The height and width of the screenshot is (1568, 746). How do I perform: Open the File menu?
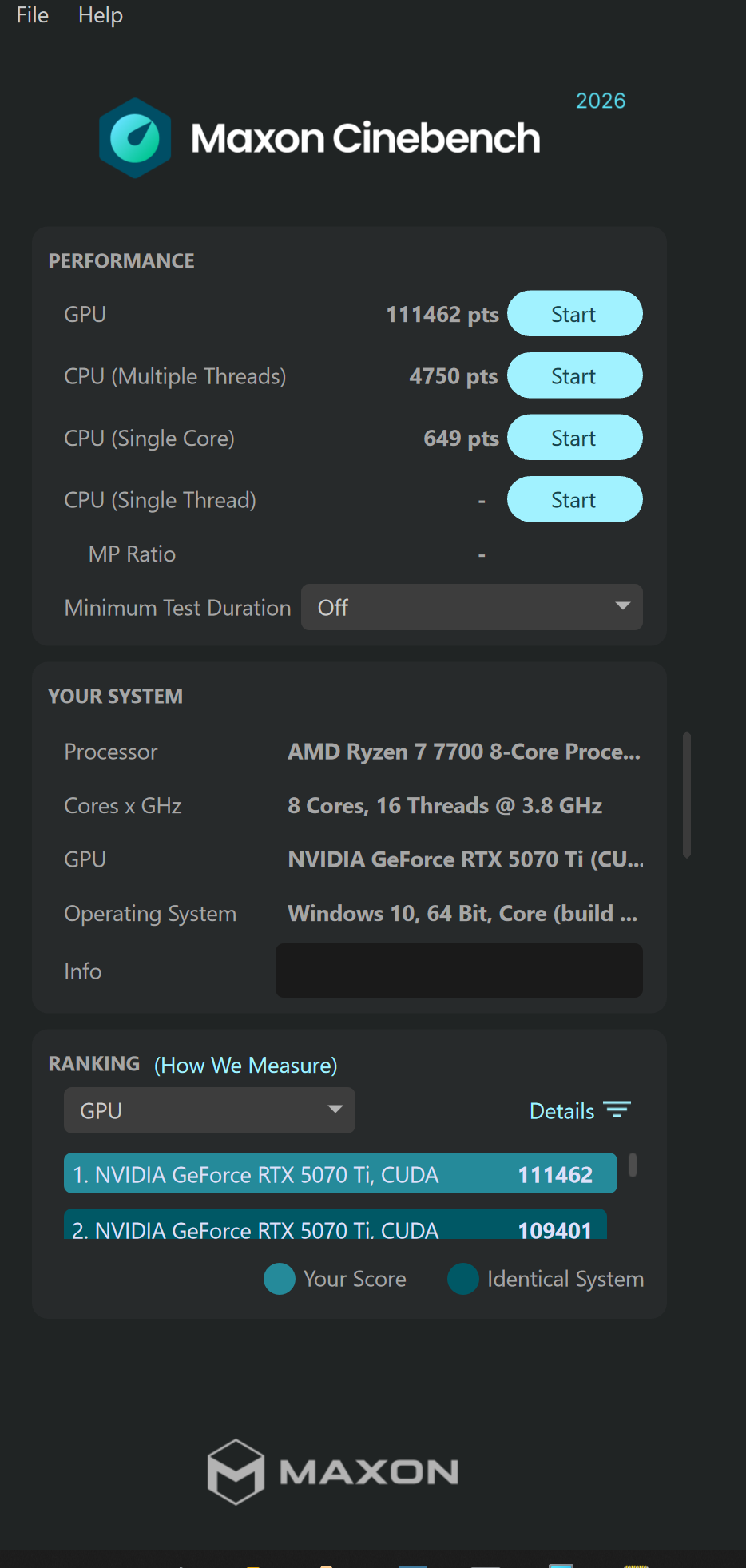point(33,15)
